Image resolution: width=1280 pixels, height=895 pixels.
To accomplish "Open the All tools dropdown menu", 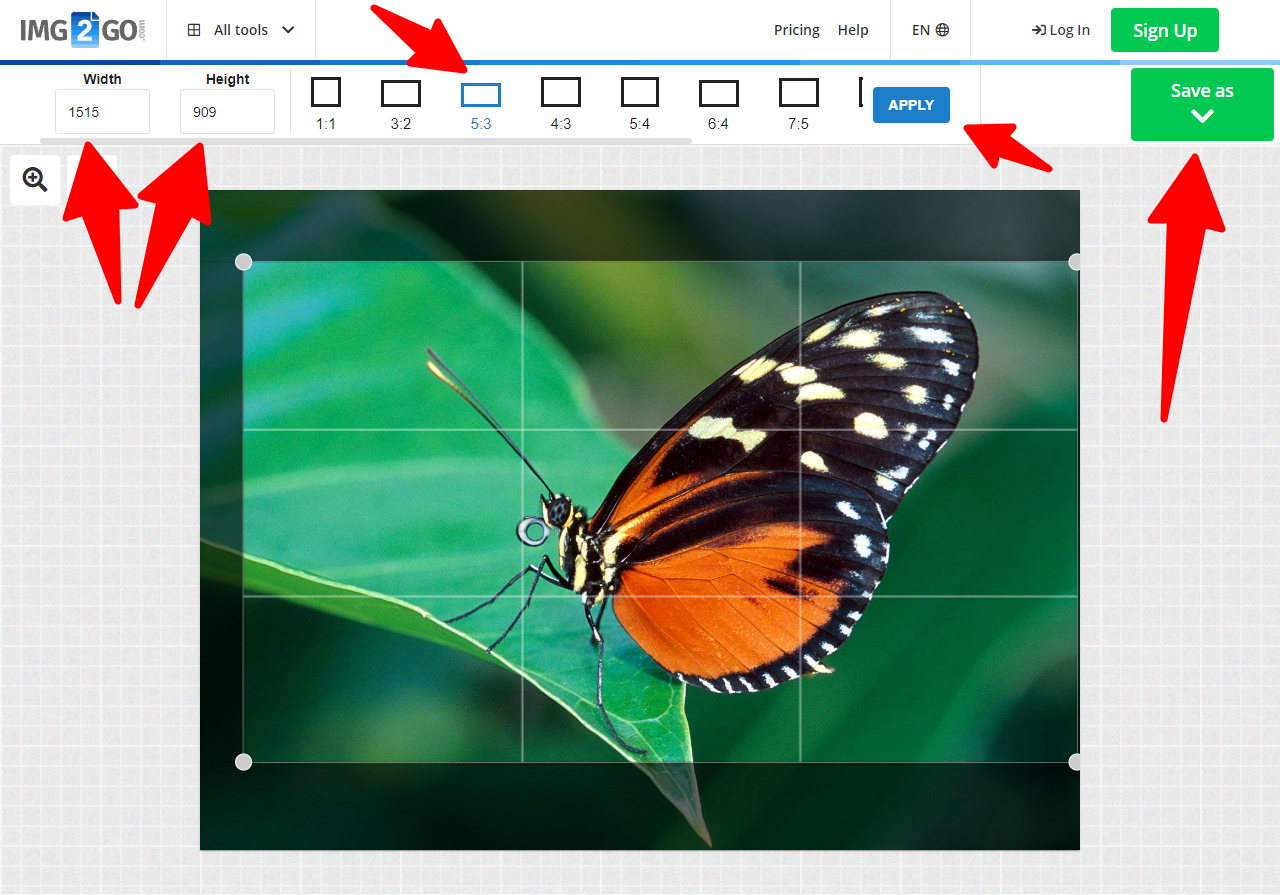I will click(241, 30).
